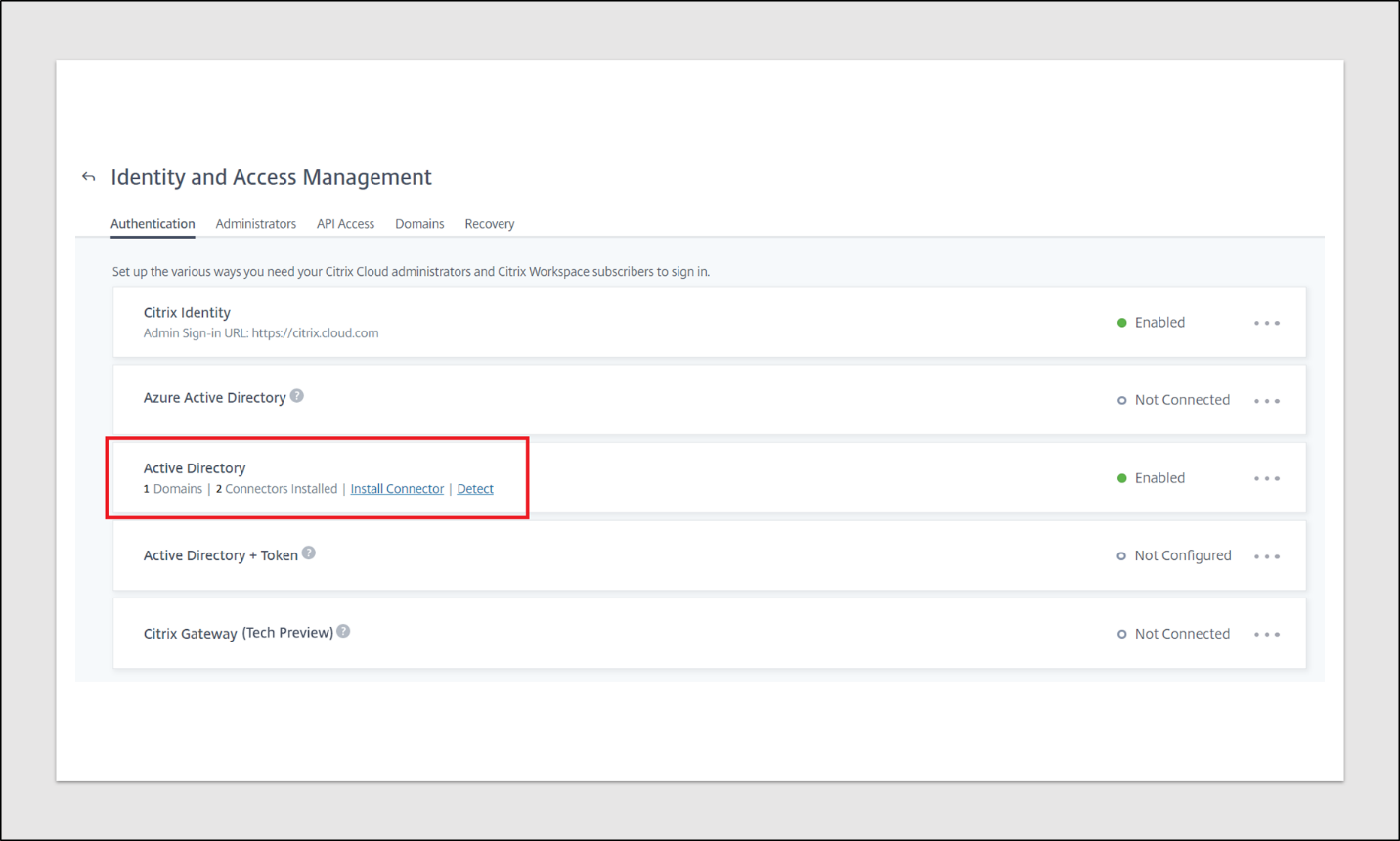Open the API Access tab
The width and height of the screenshot is (1400, 841).
point(345,224)
